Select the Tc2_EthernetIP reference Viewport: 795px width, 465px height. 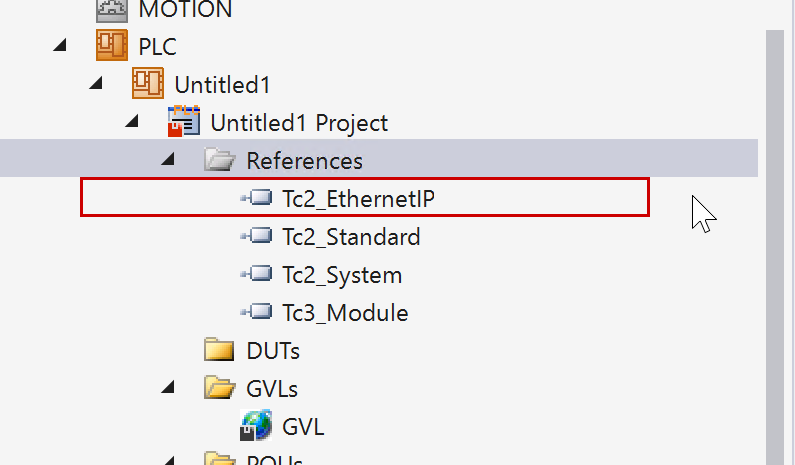(x=359, y=199)
